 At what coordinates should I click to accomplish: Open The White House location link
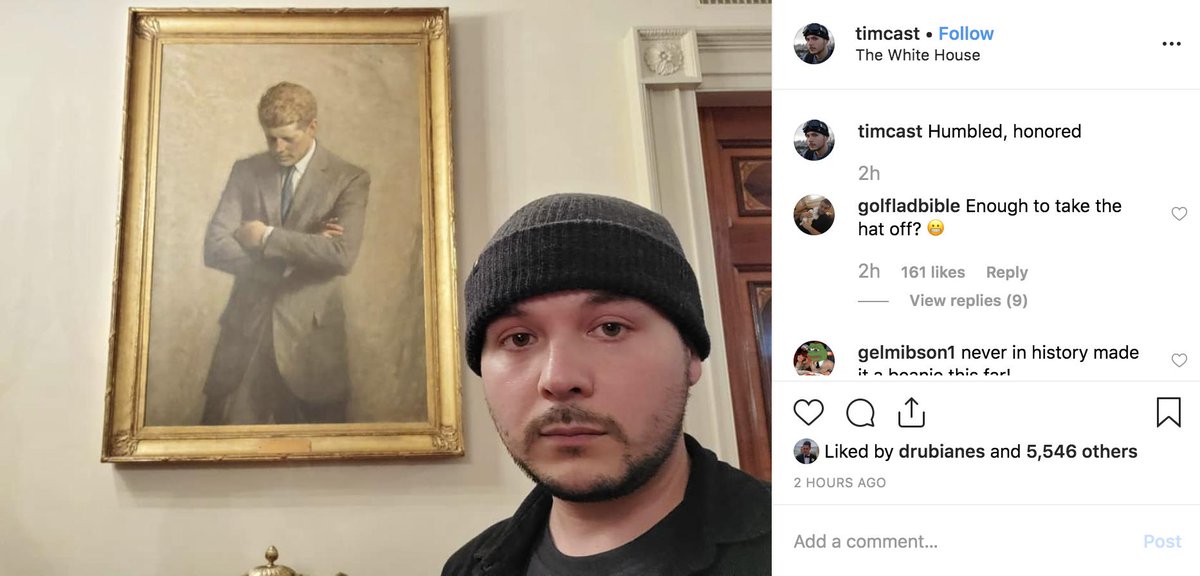pos(918,55)
